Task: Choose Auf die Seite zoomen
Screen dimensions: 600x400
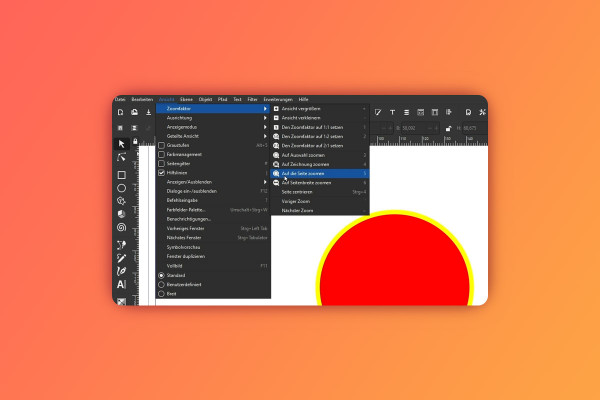Action: [320, 173]
